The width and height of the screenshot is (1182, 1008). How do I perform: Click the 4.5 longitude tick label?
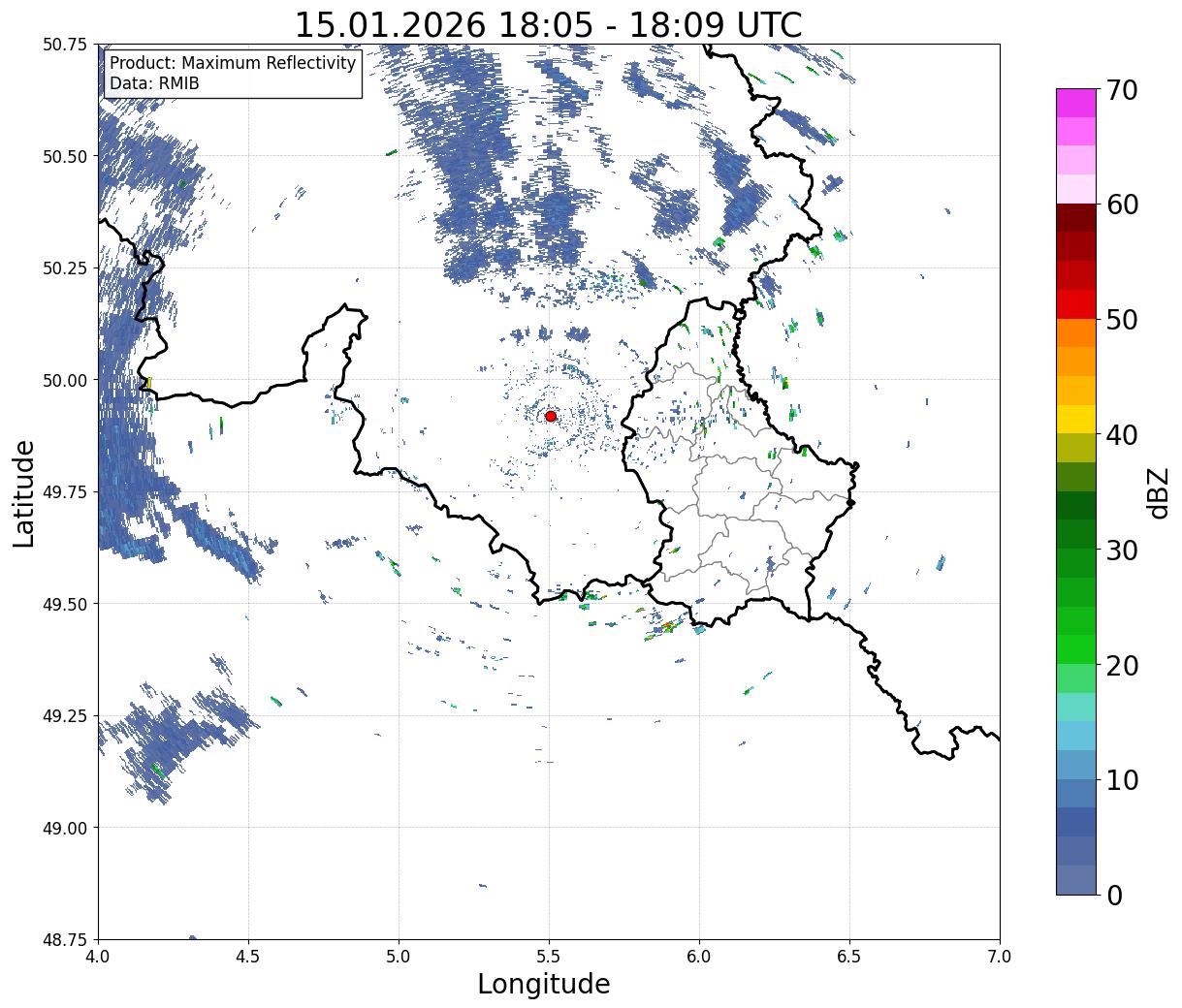(x=248, y=957)
